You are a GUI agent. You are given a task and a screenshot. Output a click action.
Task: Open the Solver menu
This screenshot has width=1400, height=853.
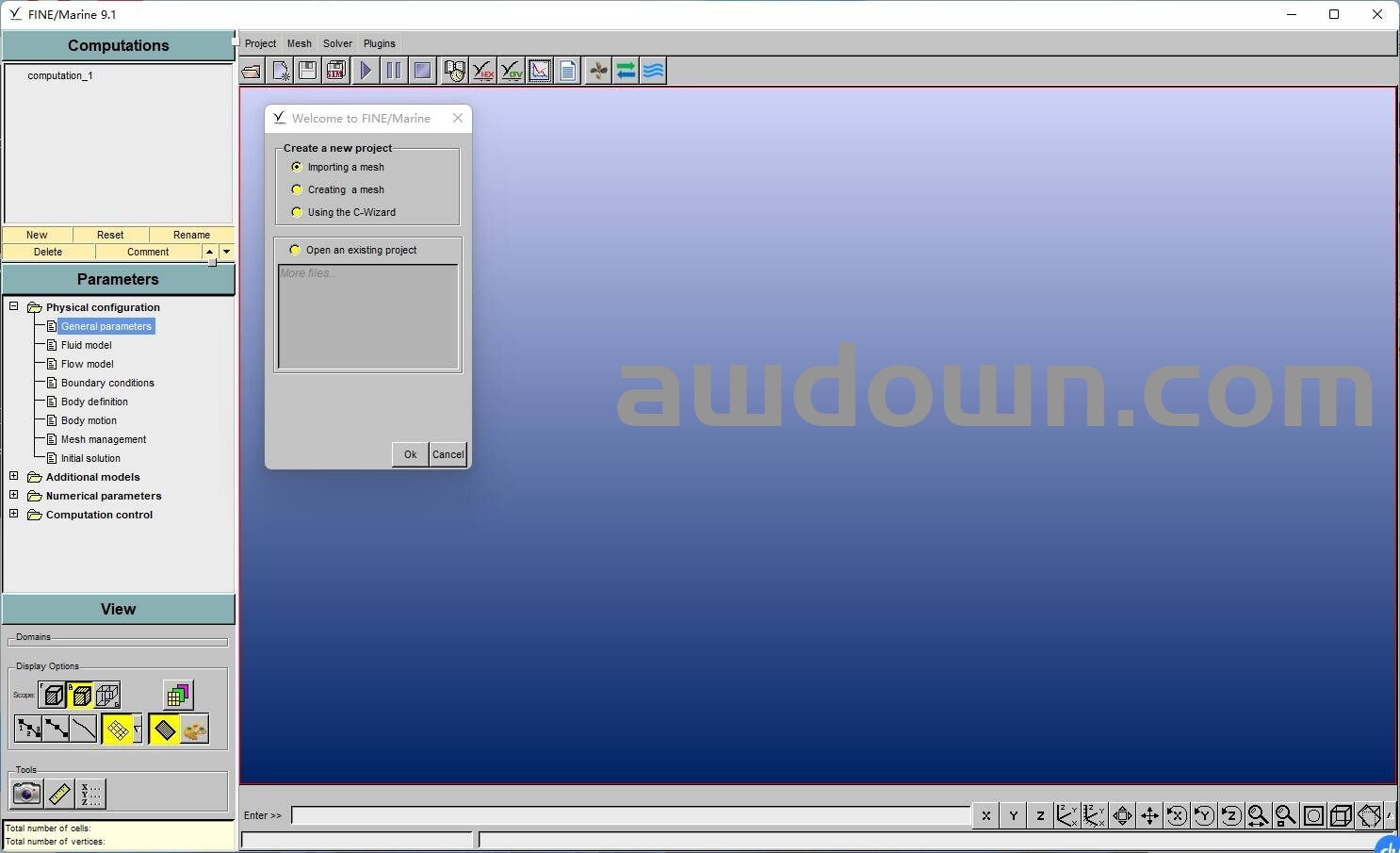click(337, 43)
